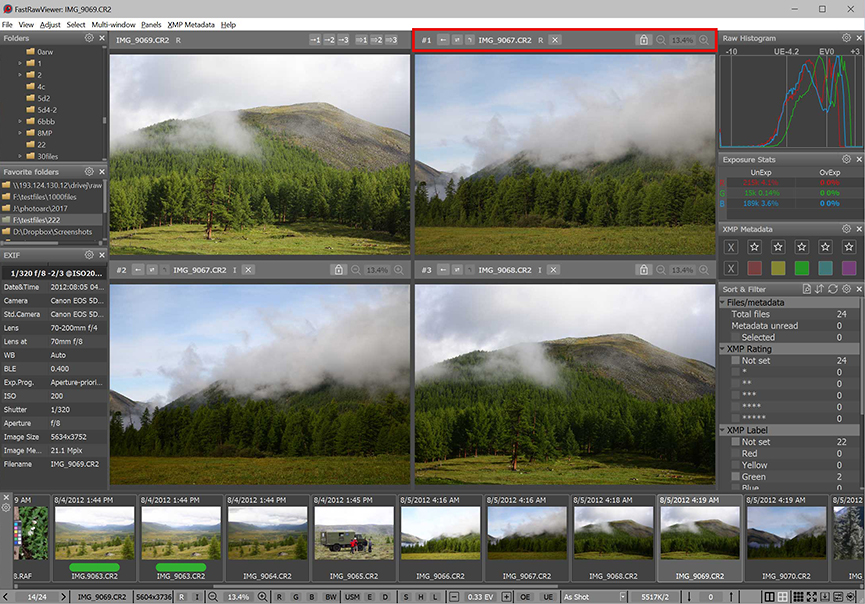Check the Green XMP Label filter checkbox
The height and width of the screenshot is (604, 865).
[734, 477]
